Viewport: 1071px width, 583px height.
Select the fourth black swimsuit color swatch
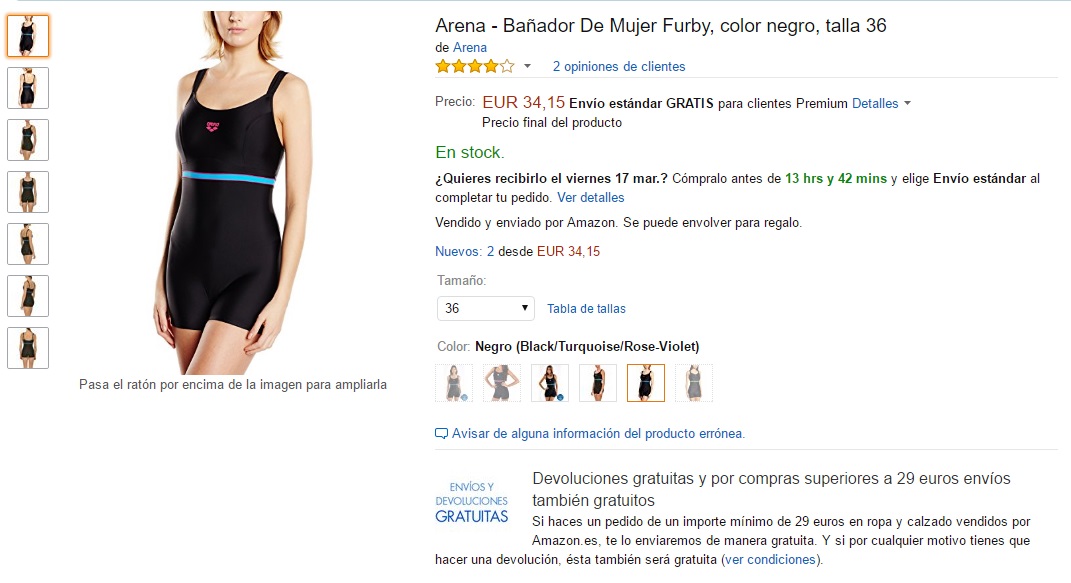click(598, 382)
